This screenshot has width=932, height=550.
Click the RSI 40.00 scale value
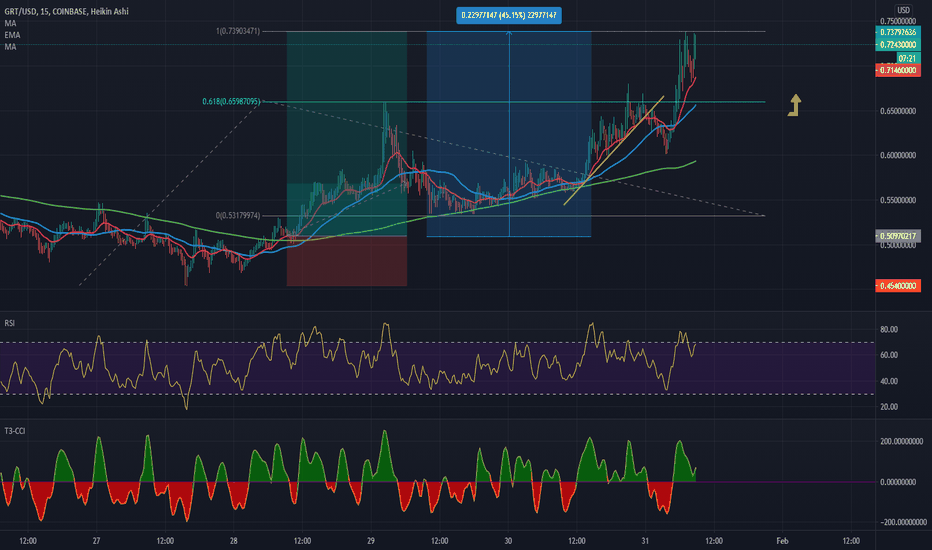pos(889,381)
